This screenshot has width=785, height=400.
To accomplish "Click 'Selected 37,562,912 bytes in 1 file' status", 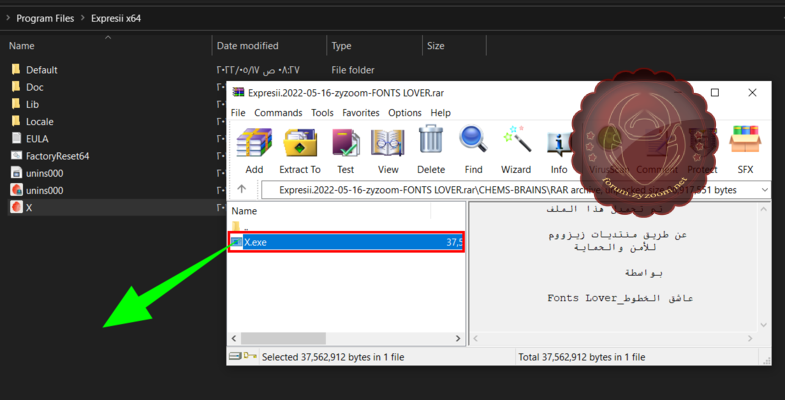I will 333,357.
